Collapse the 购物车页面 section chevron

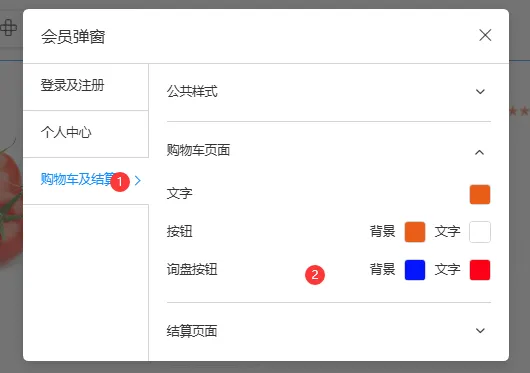(x=479, y=152)
